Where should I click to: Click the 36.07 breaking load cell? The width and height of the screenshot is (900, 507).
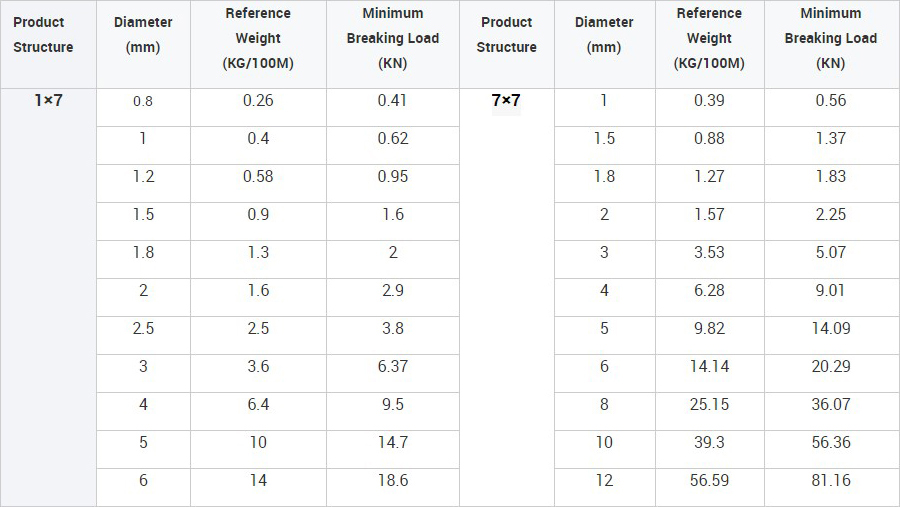[830, 404]
